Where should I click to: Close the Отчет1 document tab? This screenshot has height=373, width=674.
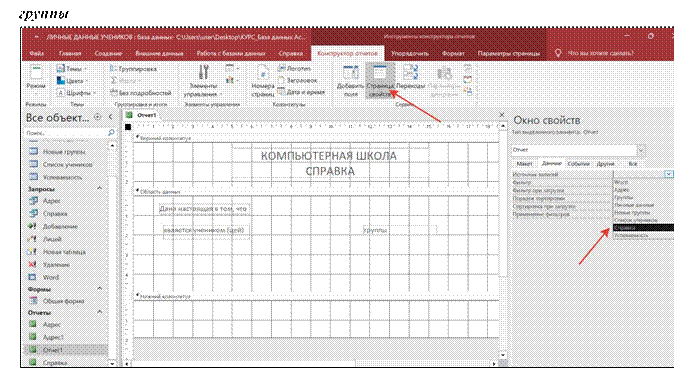pyautogui.click(x=502, y=115)
